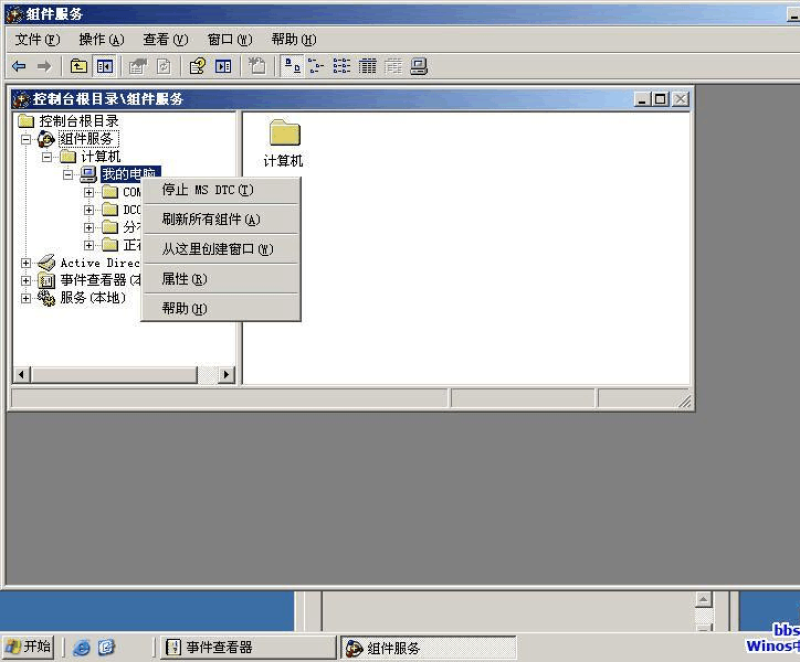
Task: Click the computer icon at toolbar end
Action: 419,66
